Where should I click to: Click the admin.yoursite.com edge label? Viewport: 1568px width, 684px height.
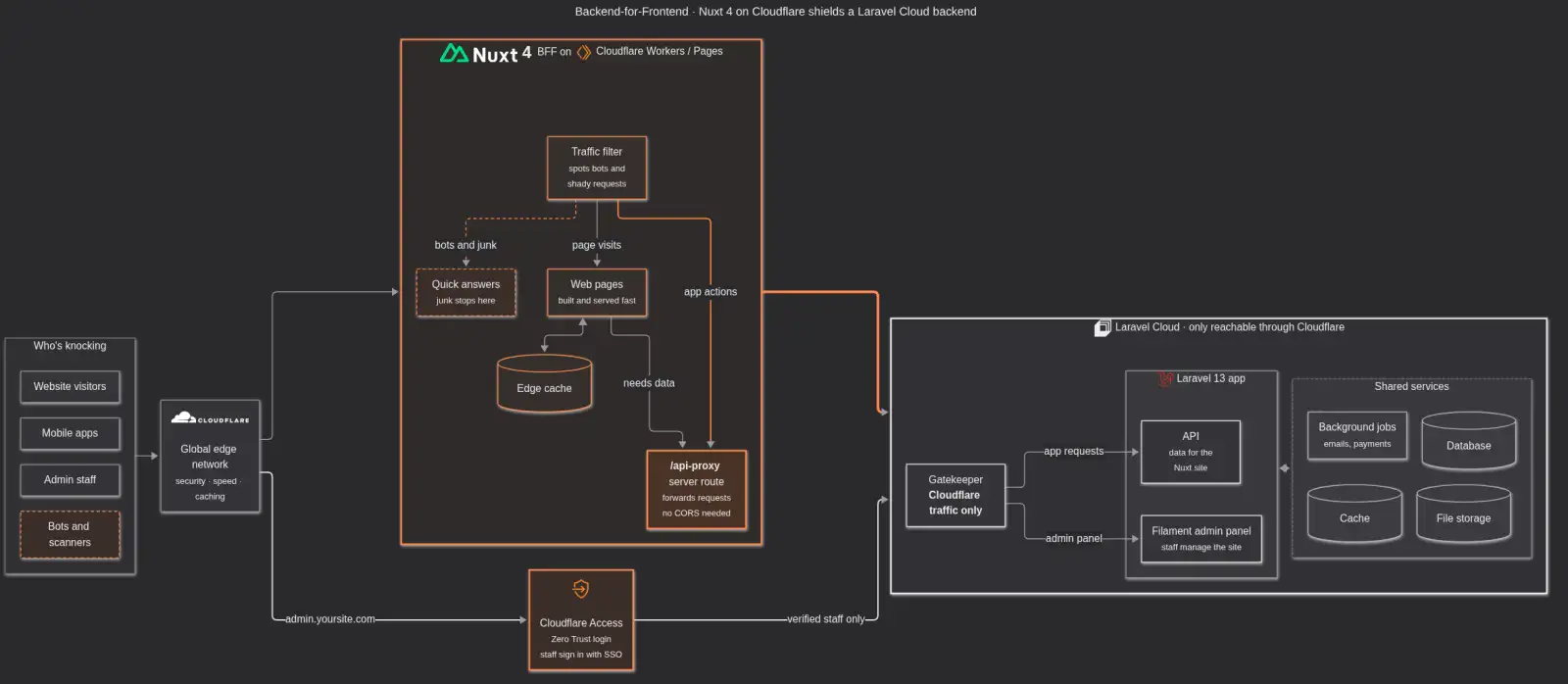coord(330,619)
